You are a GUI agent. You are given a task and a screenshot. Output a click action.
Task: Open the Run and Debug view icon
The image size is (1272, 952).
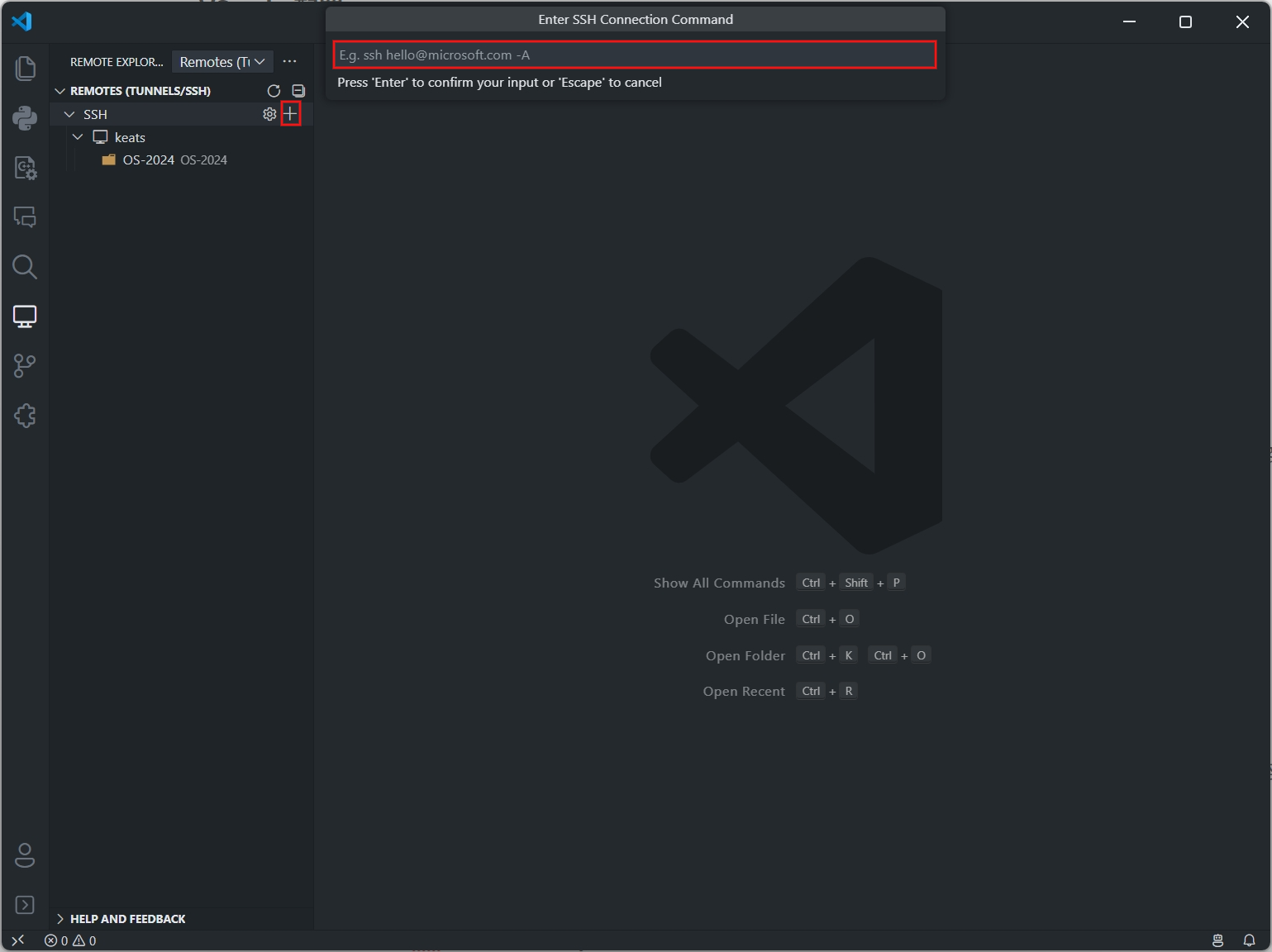(25, 168)
